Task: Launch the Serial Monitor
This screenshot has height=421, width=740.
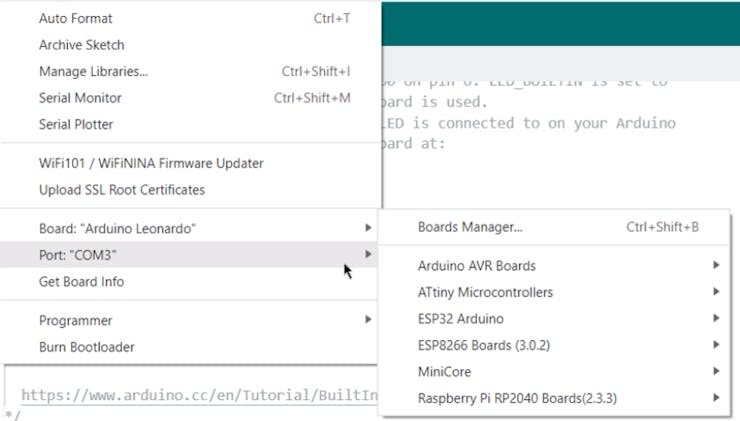Action: point(80,98)
